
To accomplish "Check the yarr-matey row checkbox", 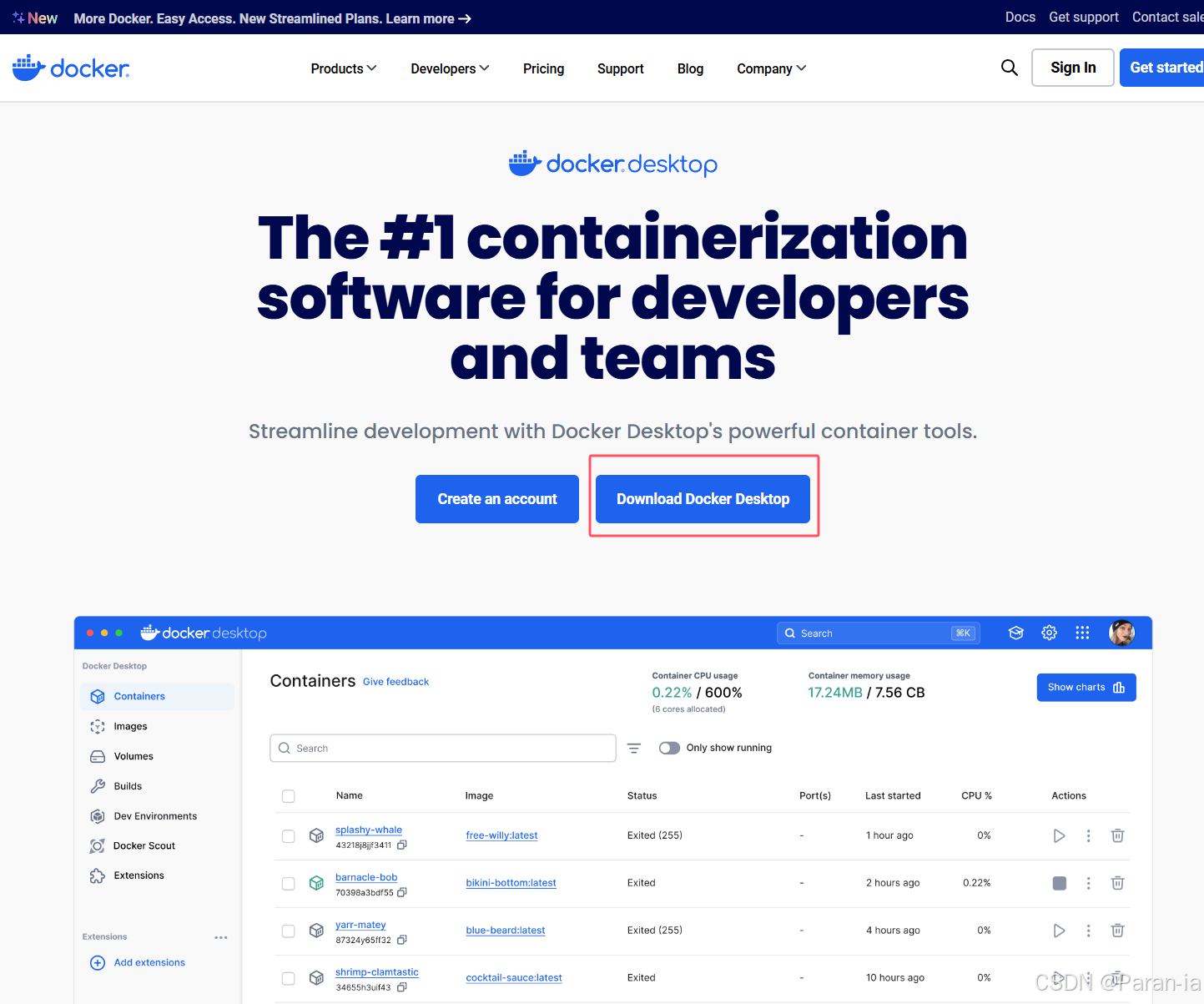I will tap(289, 931).
